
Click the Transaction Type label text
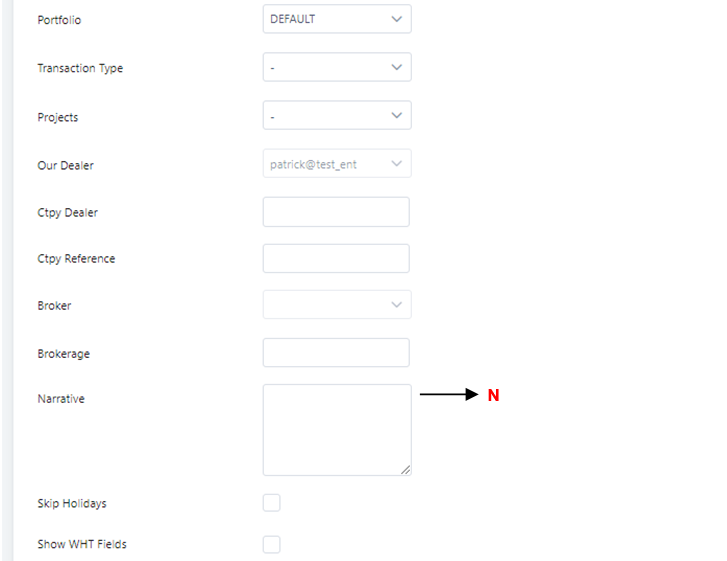[80, 69]
